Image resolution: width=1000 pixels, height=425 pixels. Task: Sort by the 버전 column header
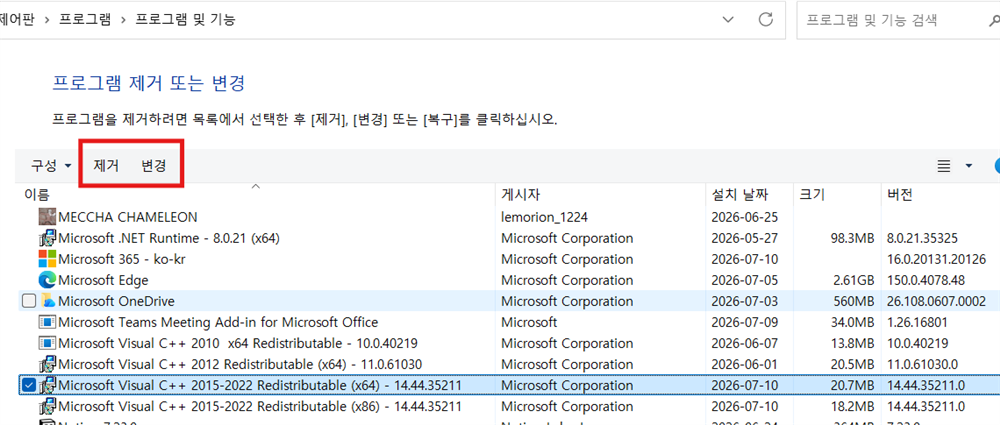coord(900,194)
